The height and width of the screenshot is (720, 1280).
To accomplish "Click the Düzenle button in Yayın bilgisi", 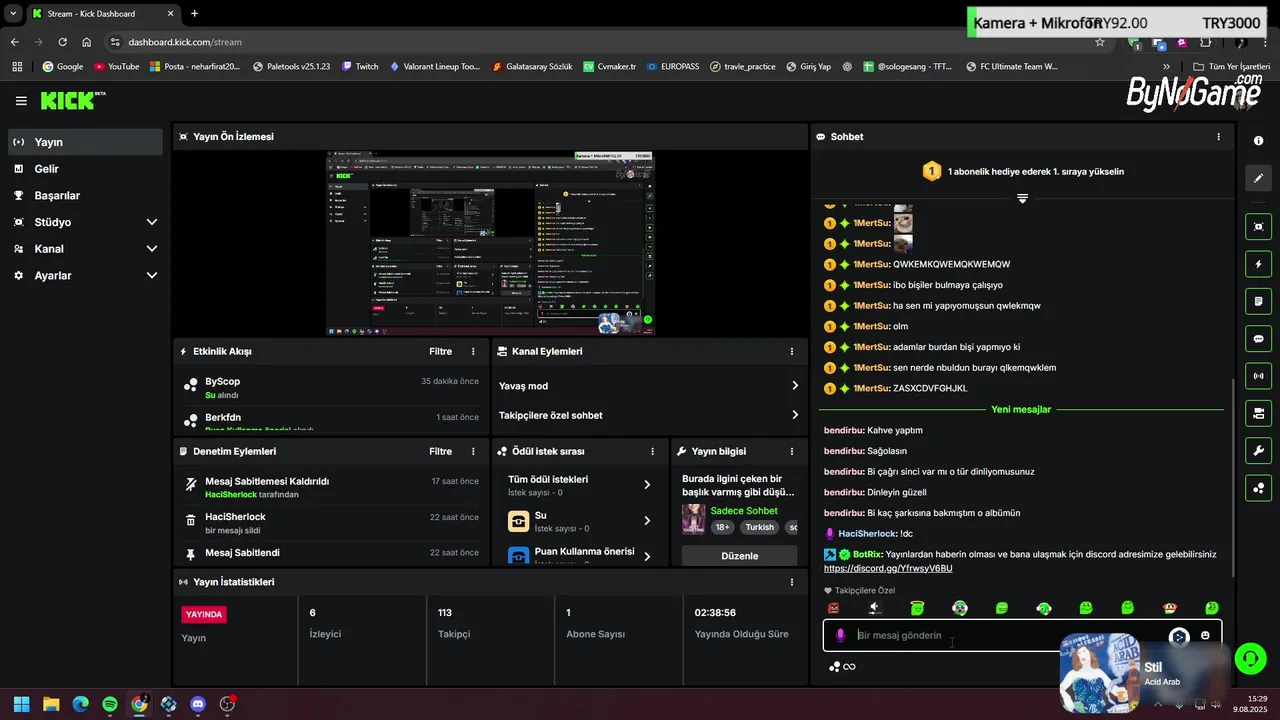I will [740, 556].
